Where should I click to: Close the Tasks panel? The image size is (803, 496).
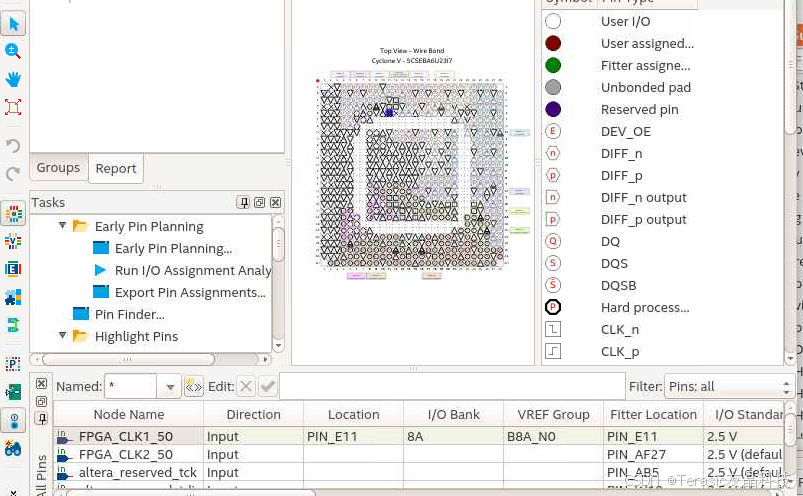point(276,203)
